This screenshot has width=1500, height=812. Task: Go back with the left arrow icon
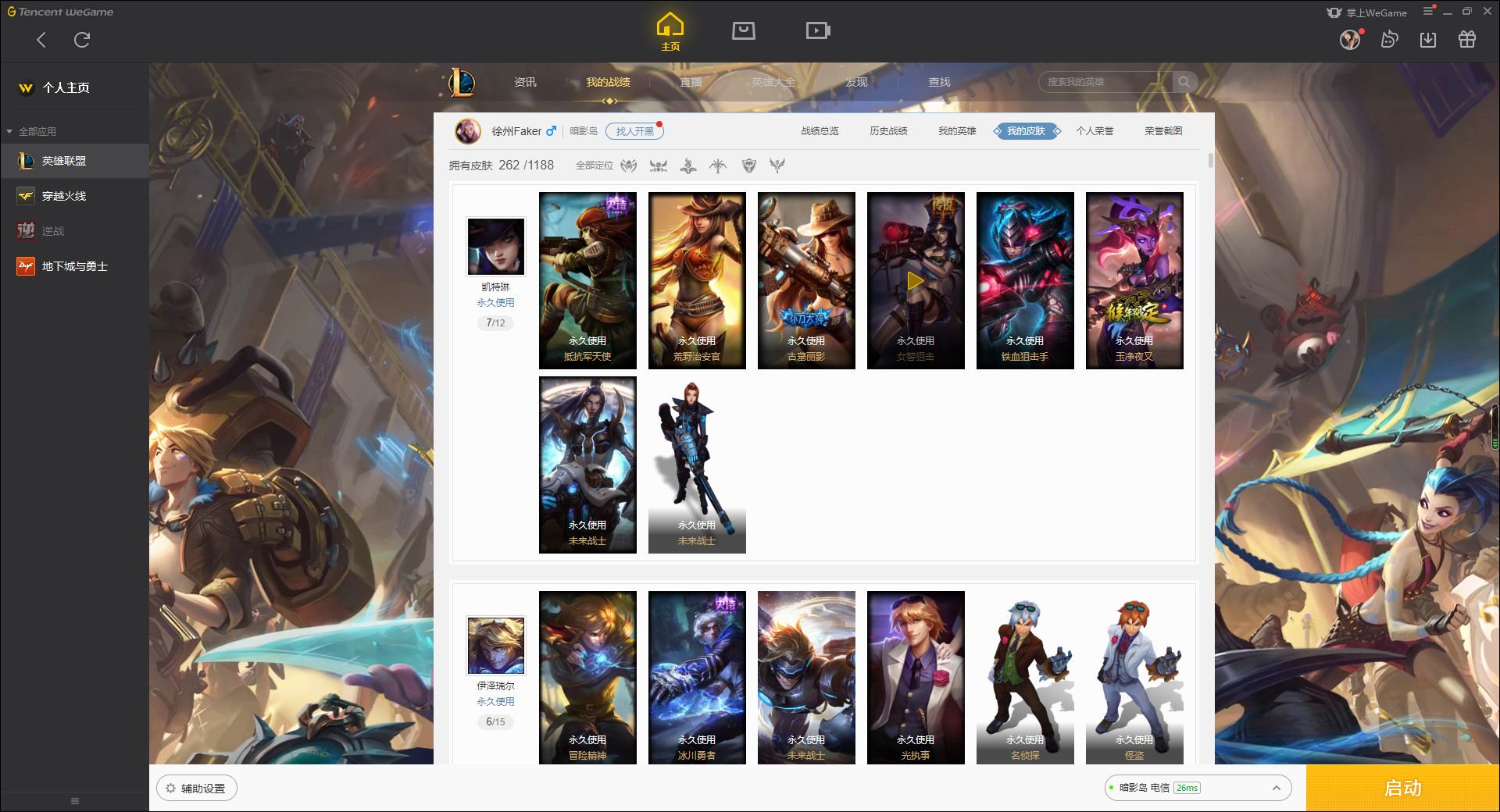[x=41, y=40]
